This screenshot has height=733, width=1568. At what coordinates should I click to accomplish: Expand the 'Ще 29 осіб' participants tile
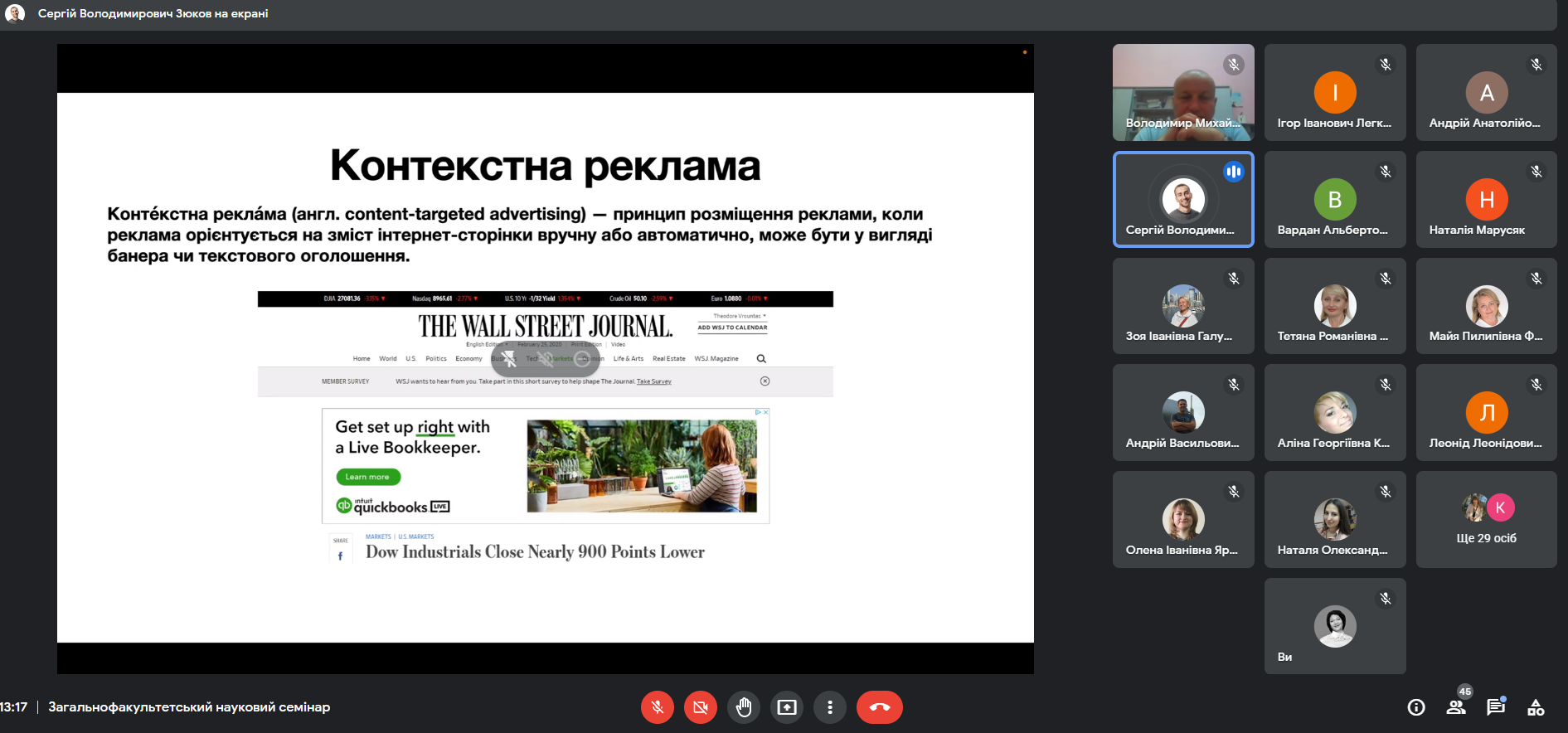coord(1487,519)
